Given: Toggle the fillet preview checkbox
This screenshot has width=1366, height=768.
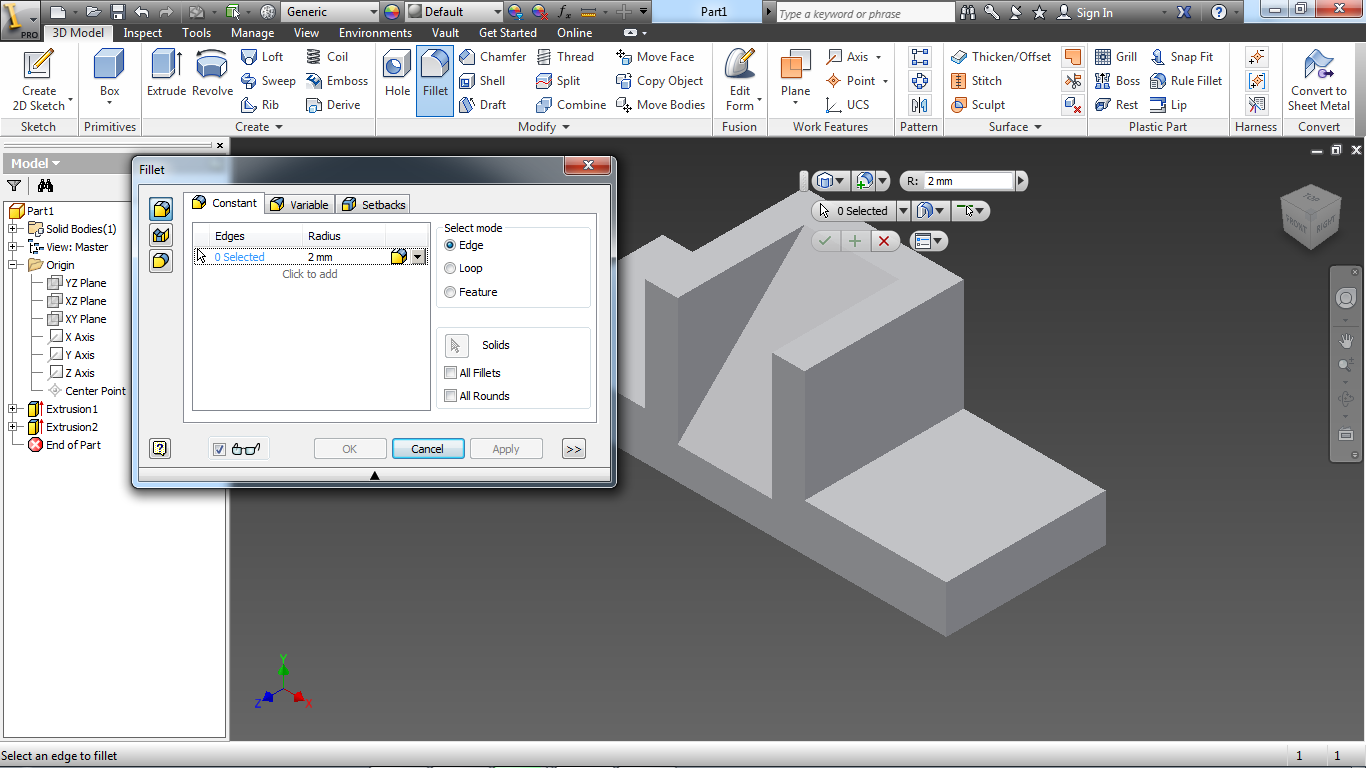Looking at the screenshot, I should [220, 449].
